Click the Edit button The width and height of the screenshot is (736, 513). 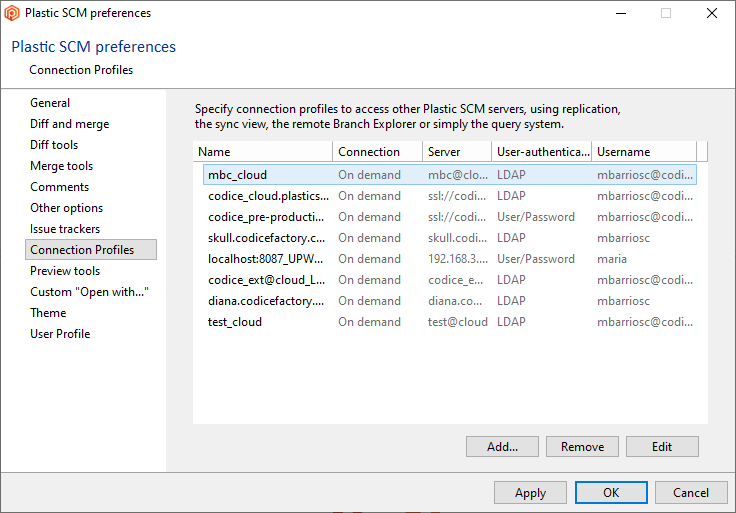point(662,446)
